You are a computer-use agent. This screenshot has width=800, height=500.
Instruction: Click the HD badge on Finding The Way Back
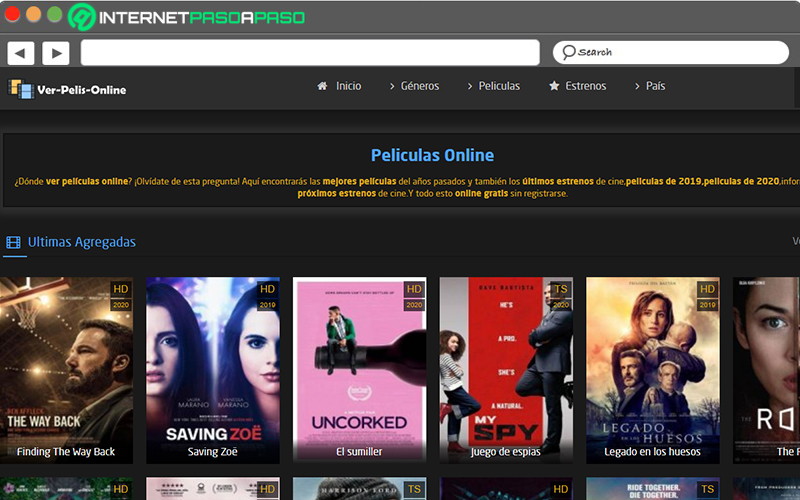point(121,289)
